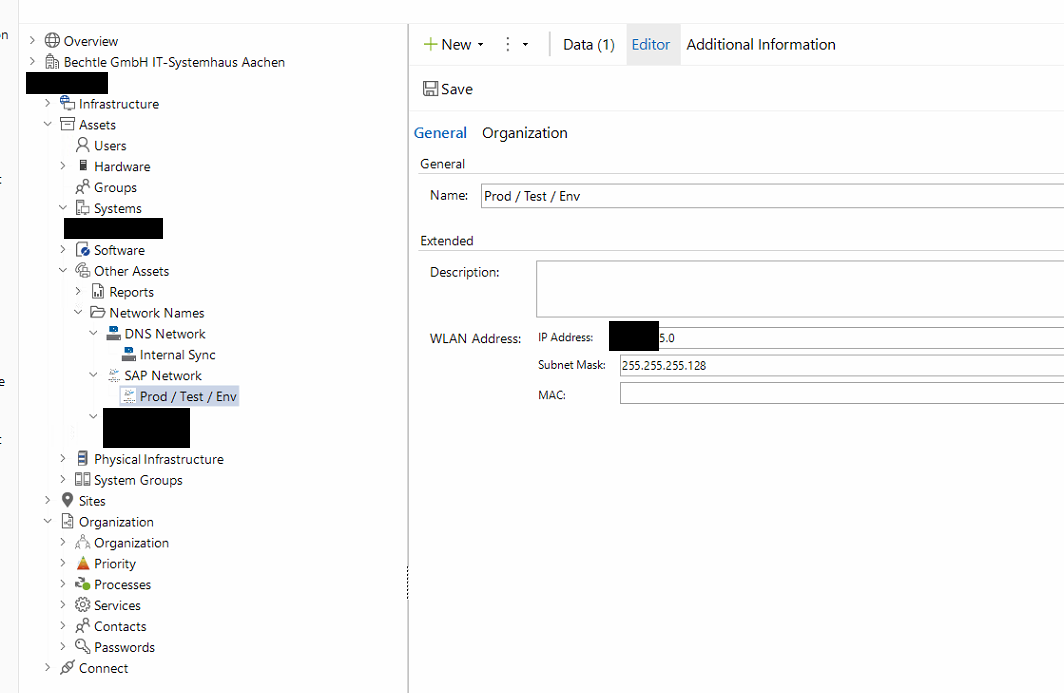Screen dimensions: 1064x693
Task: Click the Services gear icon
Action: (83, 605)
